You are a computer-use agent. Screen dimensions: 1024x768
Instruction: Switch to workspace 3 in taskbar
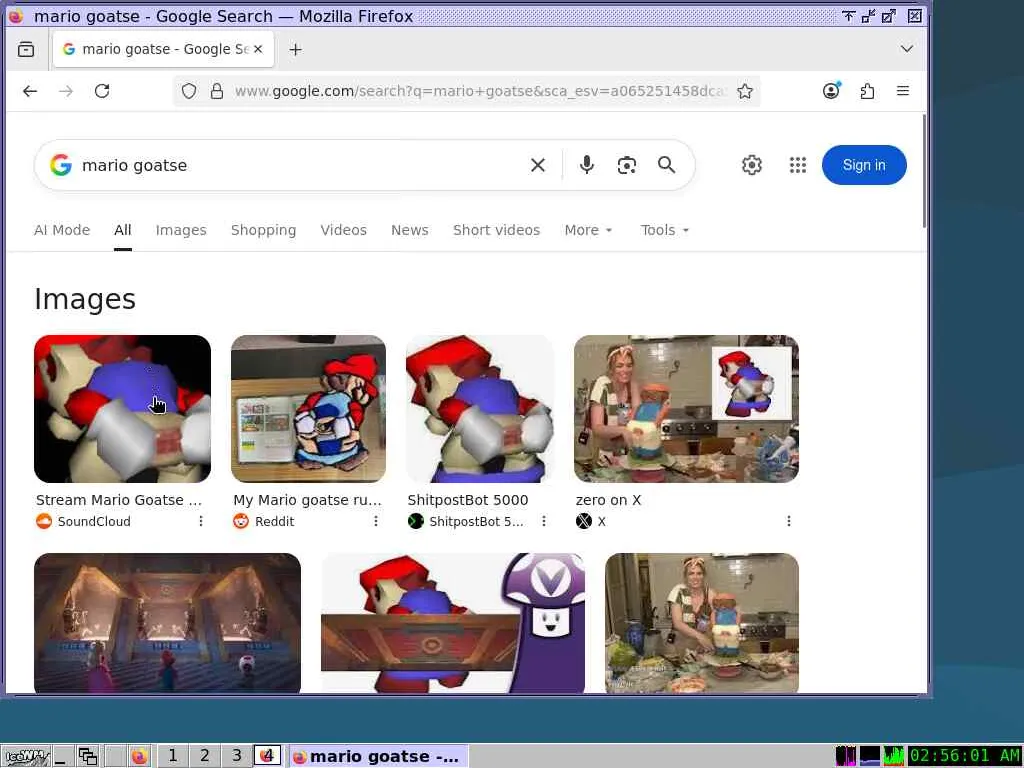[236, 756]
